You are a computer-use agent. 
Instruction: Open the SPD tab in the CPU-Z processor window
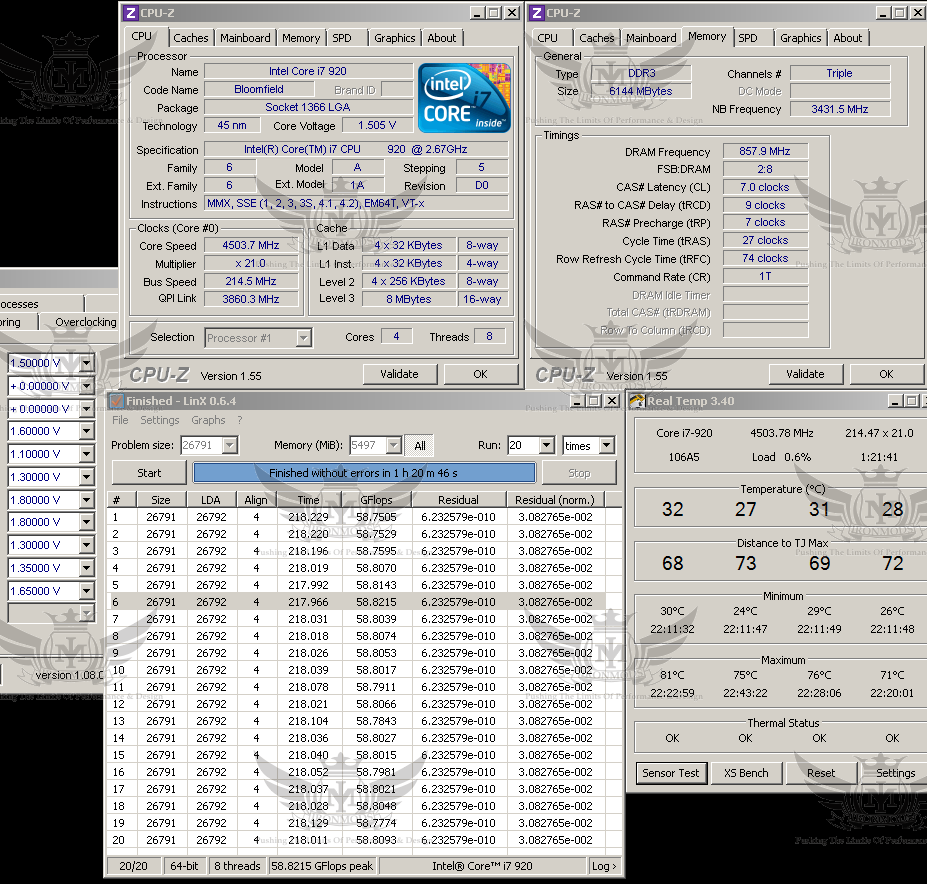[342, 38]
